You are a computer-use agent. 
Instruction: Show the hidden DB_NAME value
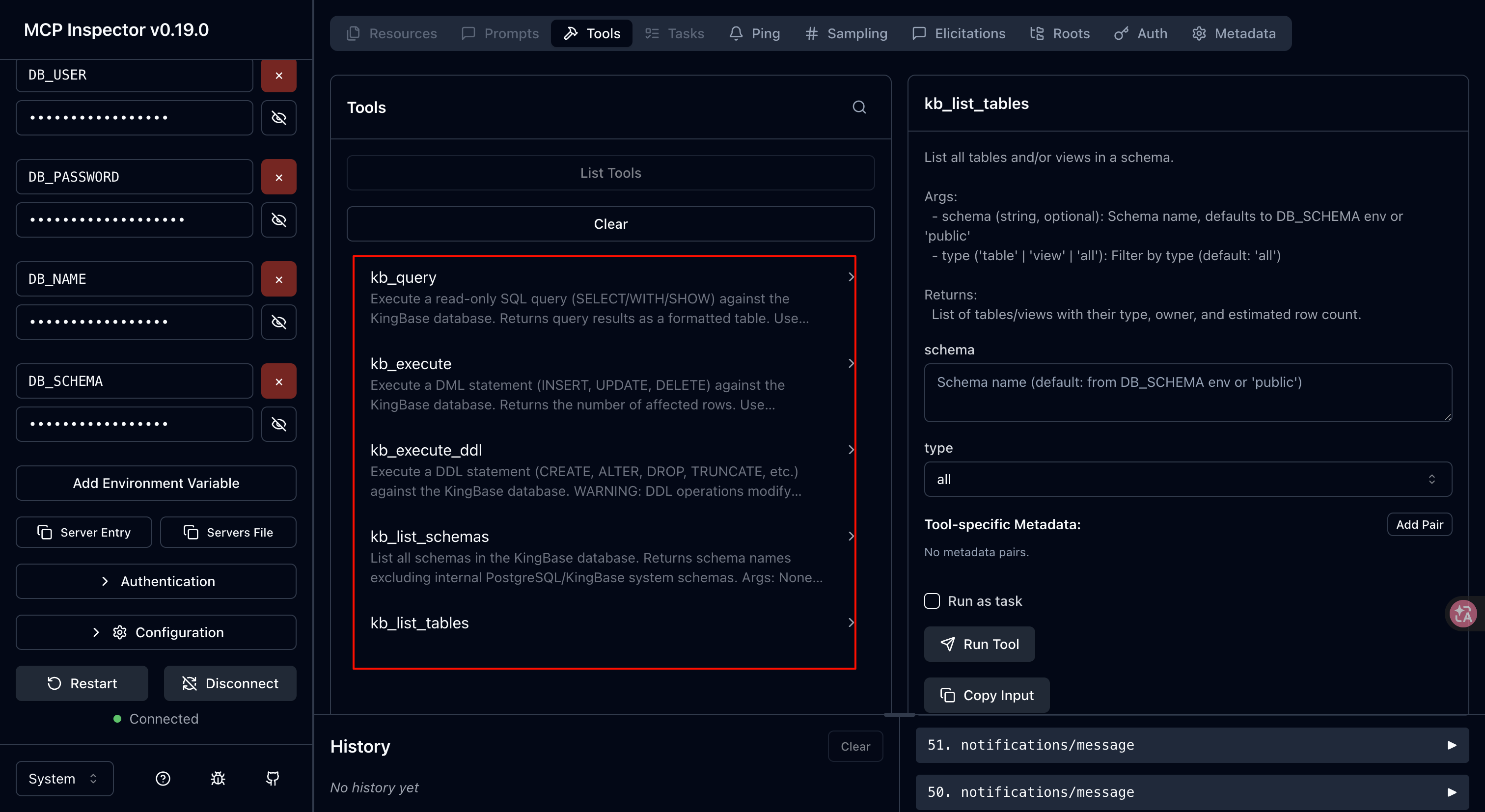(278, 322)
